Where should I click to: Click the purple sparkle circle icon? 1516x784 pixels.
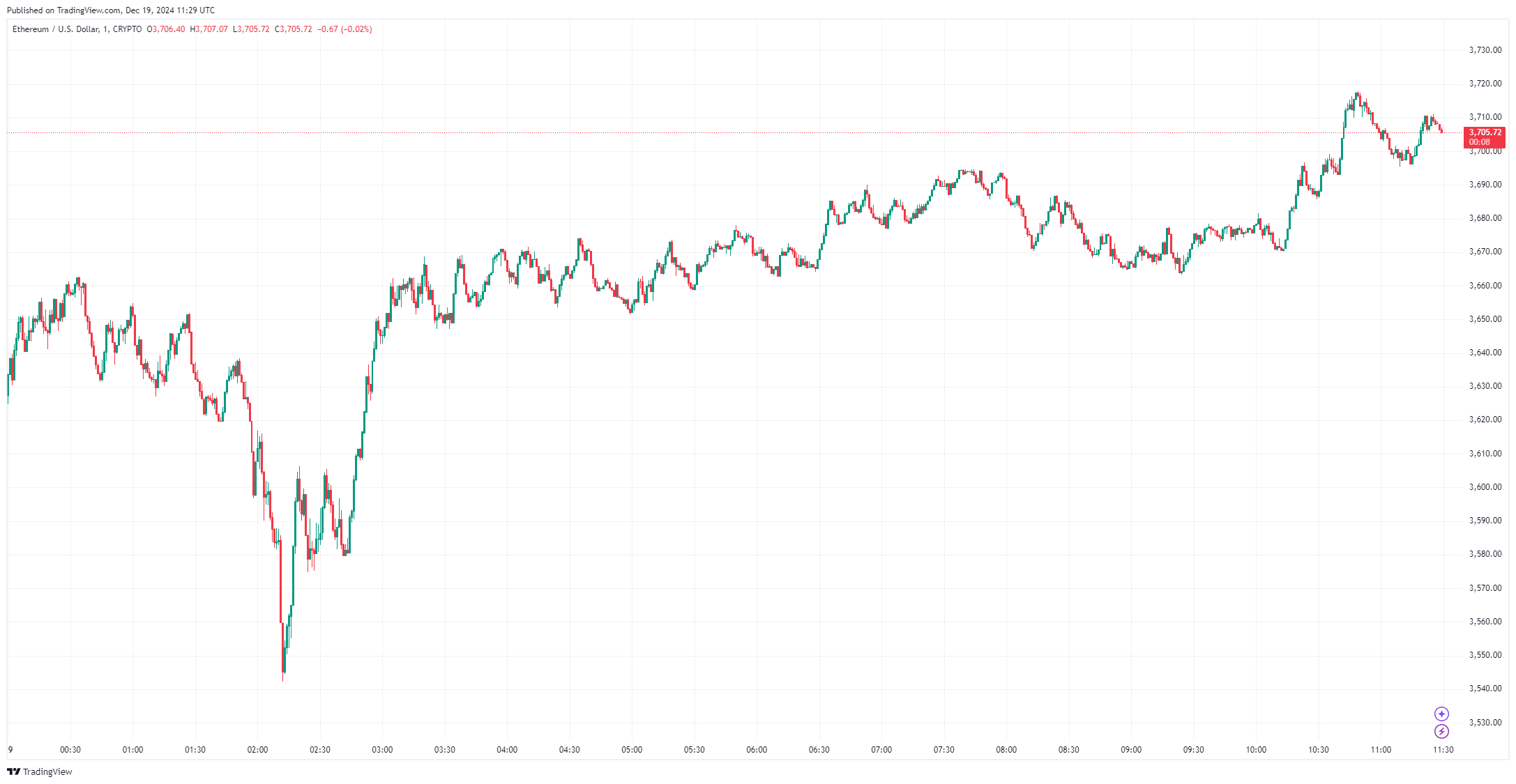tap(1441, 714)
